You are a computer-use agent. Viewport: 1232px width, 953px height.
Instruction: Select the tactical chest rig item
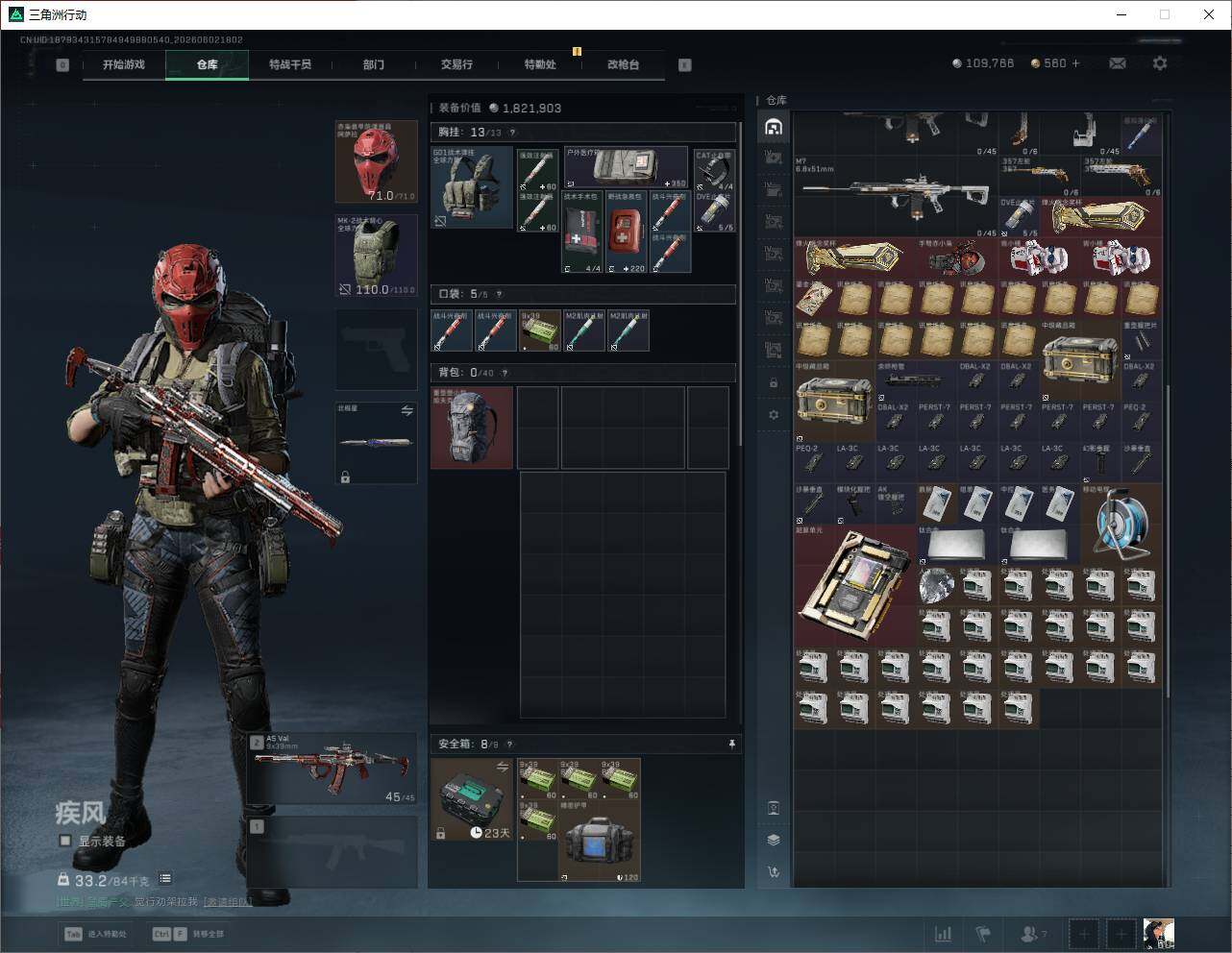[472, 187]
